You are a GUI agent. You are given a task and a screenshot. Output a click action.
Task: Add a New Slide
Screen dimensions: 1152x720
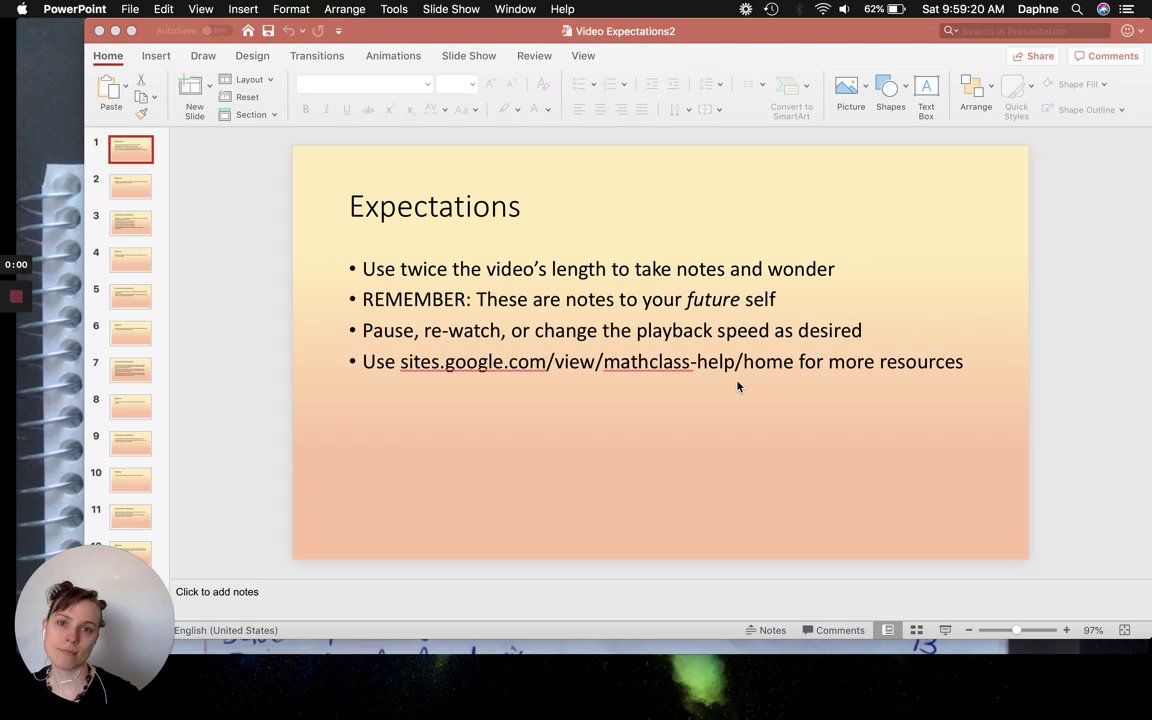192,97
